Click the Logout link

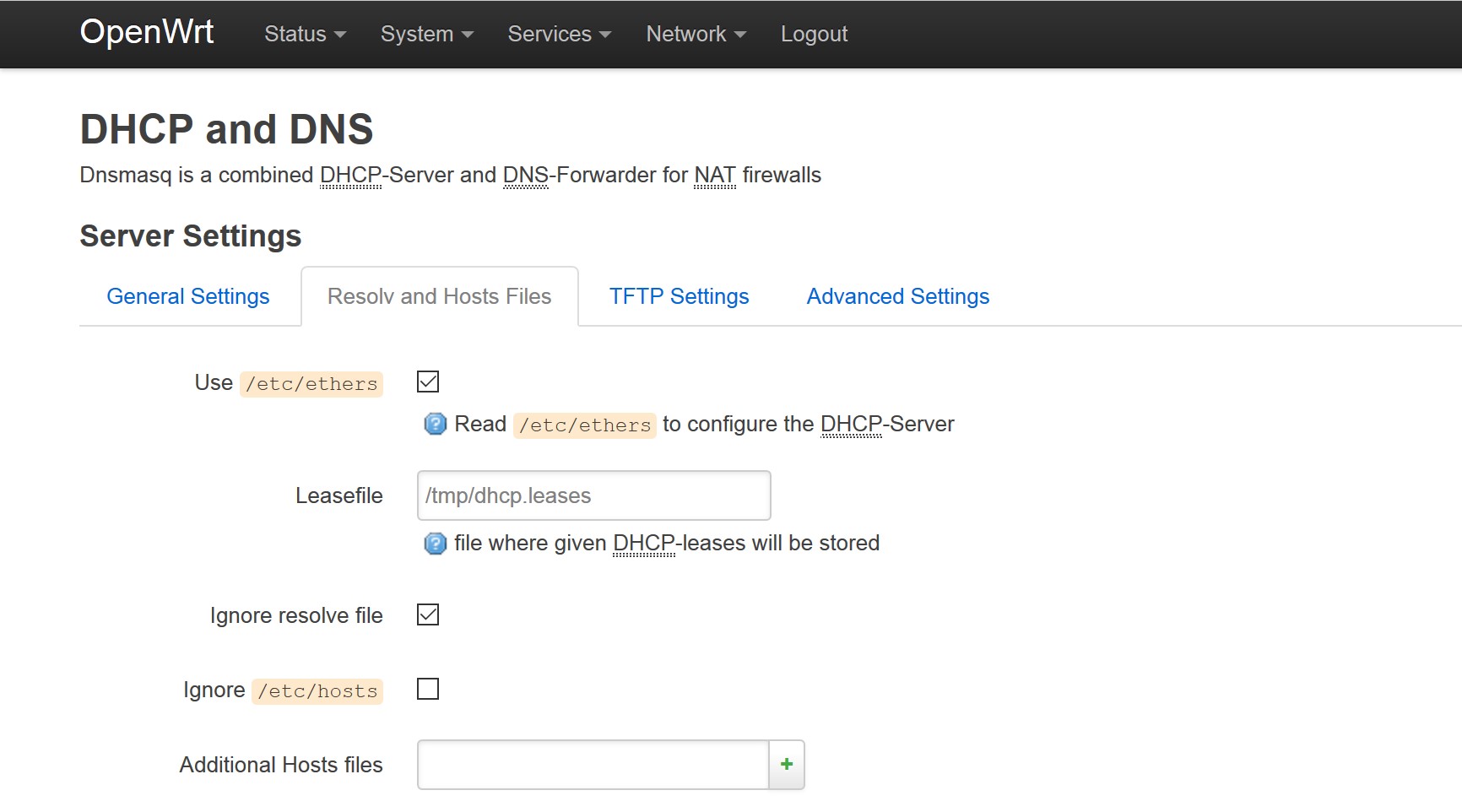[814, 34]
